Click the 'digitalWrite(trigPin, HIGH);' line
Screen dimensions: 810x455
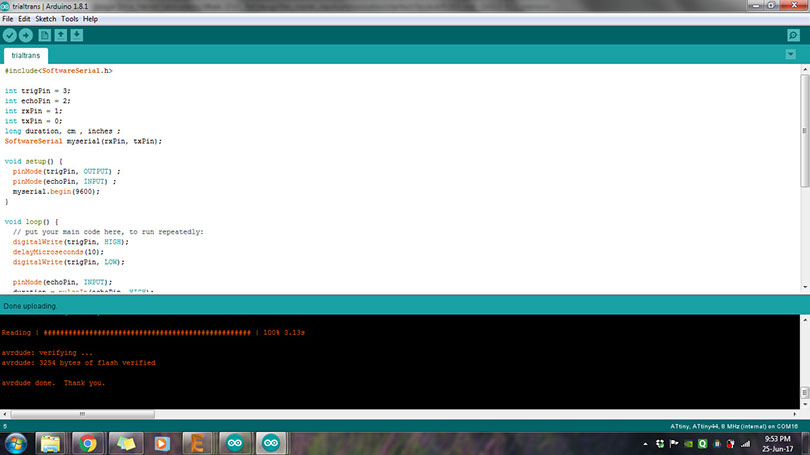tap(71, 242)
